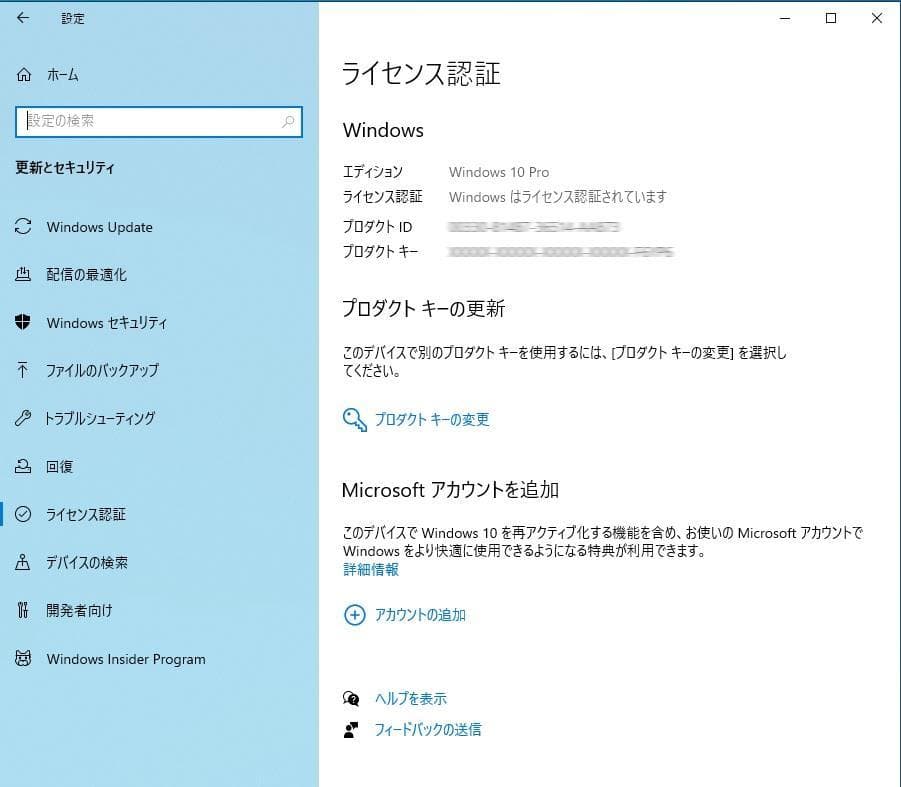The height and width of the screenshot is (787, 901).
Task: Click アカウントの追加 link
Action: click(420, 615)
